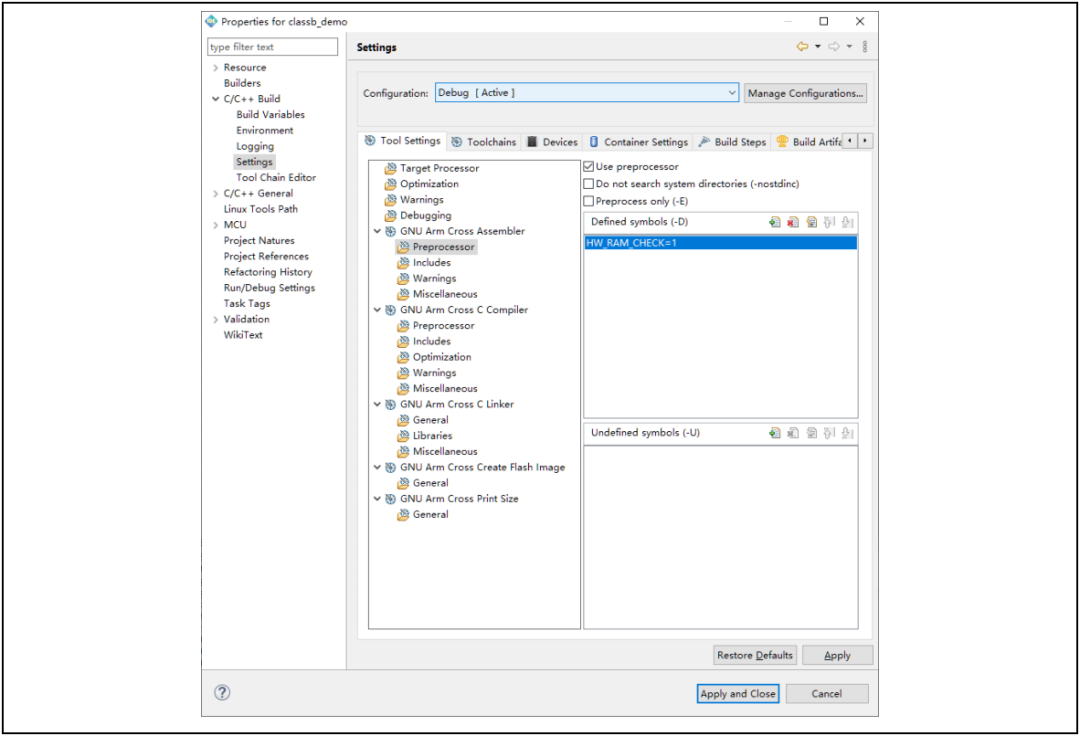
Task: Enable Do not search system directories checkbox
Action: pos(589,184)
